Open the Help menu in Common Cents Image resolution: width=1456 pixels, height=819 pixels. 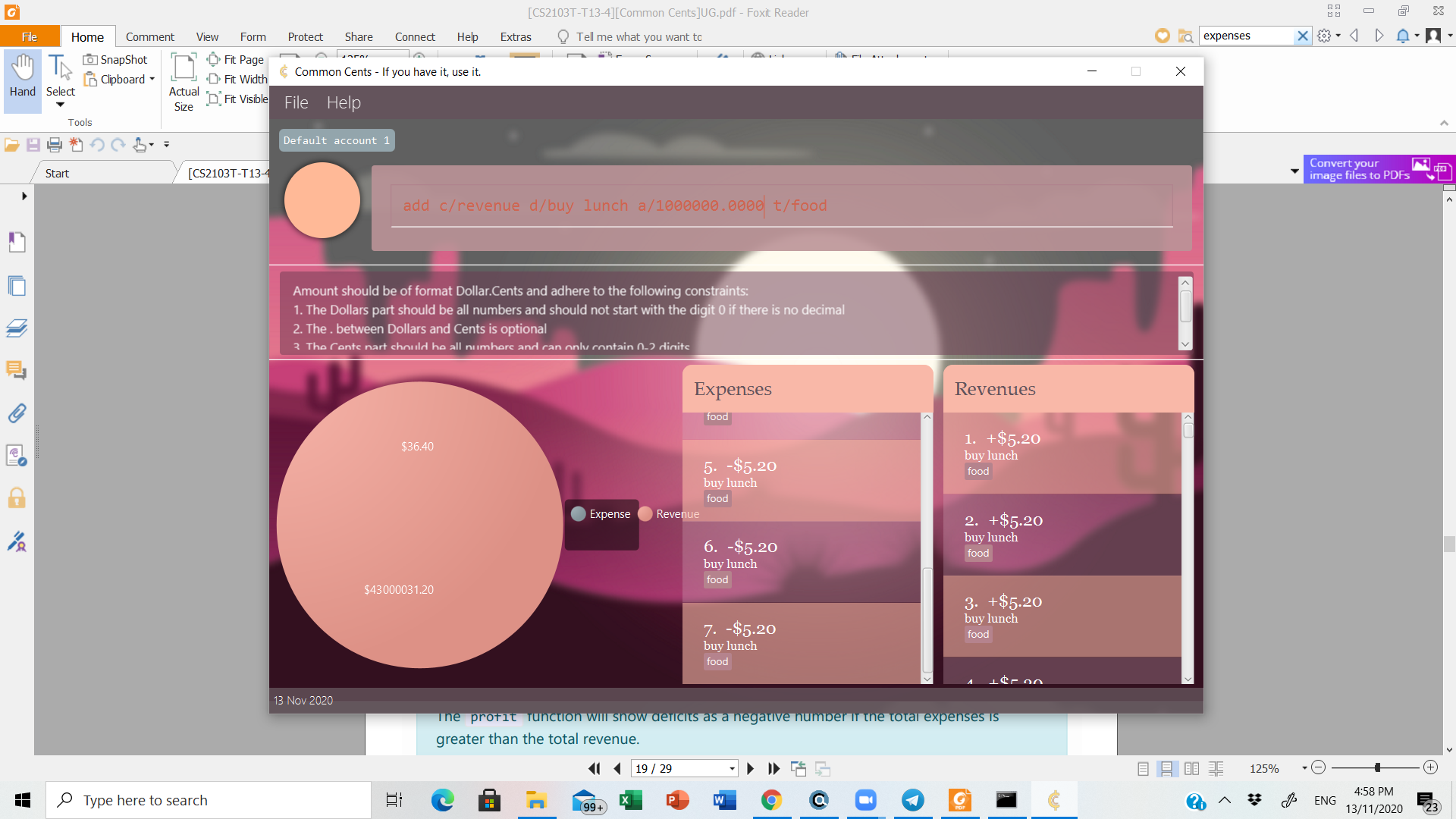(344, 102)
